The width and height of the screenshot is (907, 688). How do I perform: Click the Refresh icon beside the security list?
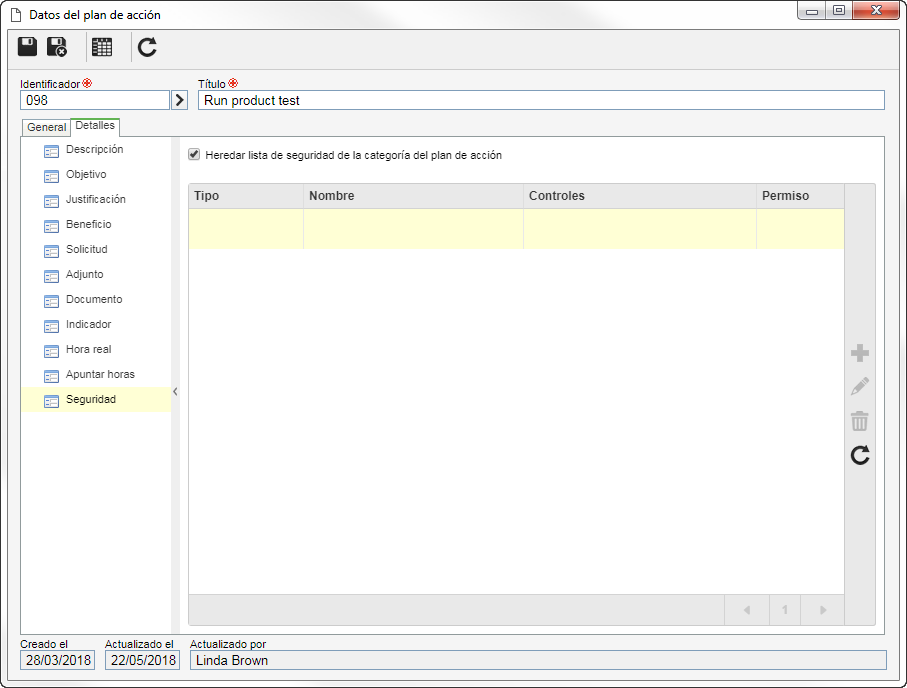[x=860, y=455]
